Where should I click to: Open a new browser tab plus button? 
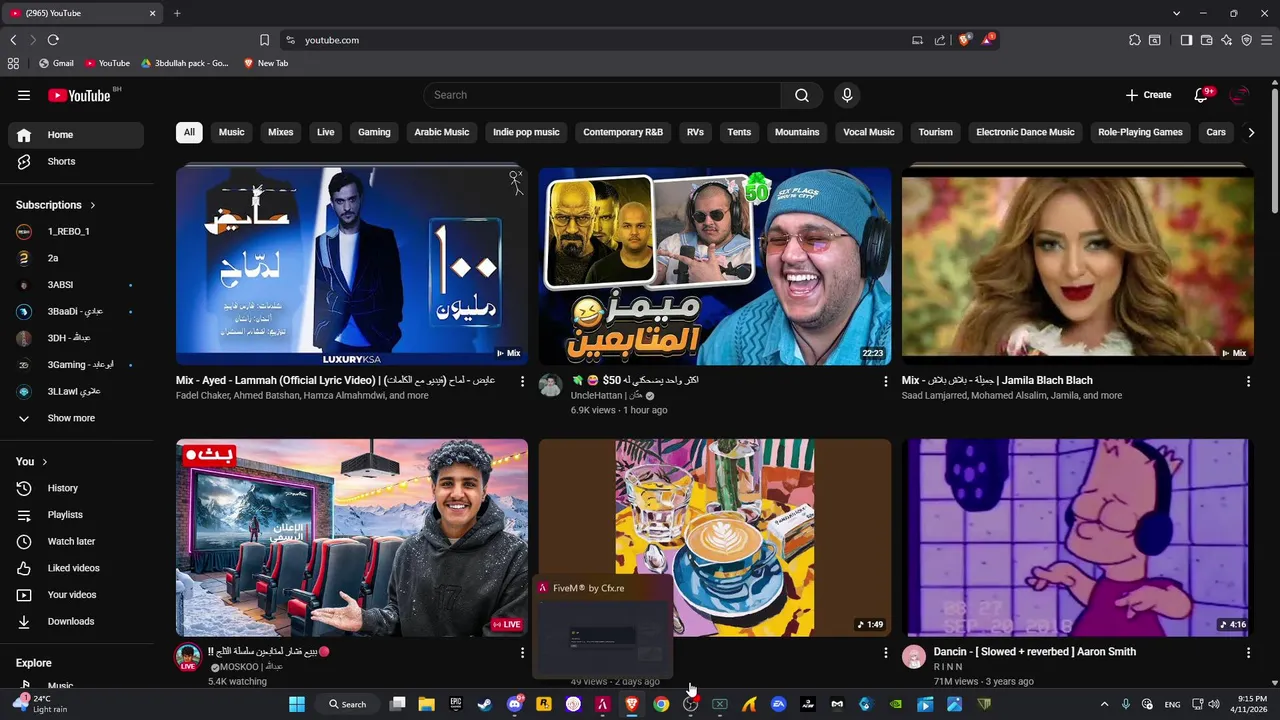177,13
